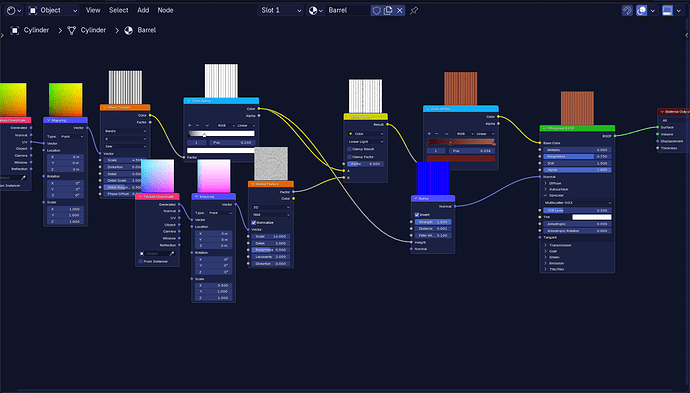This screenshot has height=393, width=690.
Task: Collapse the Principled BSDF node header arrow
Action: click(543, 128)
